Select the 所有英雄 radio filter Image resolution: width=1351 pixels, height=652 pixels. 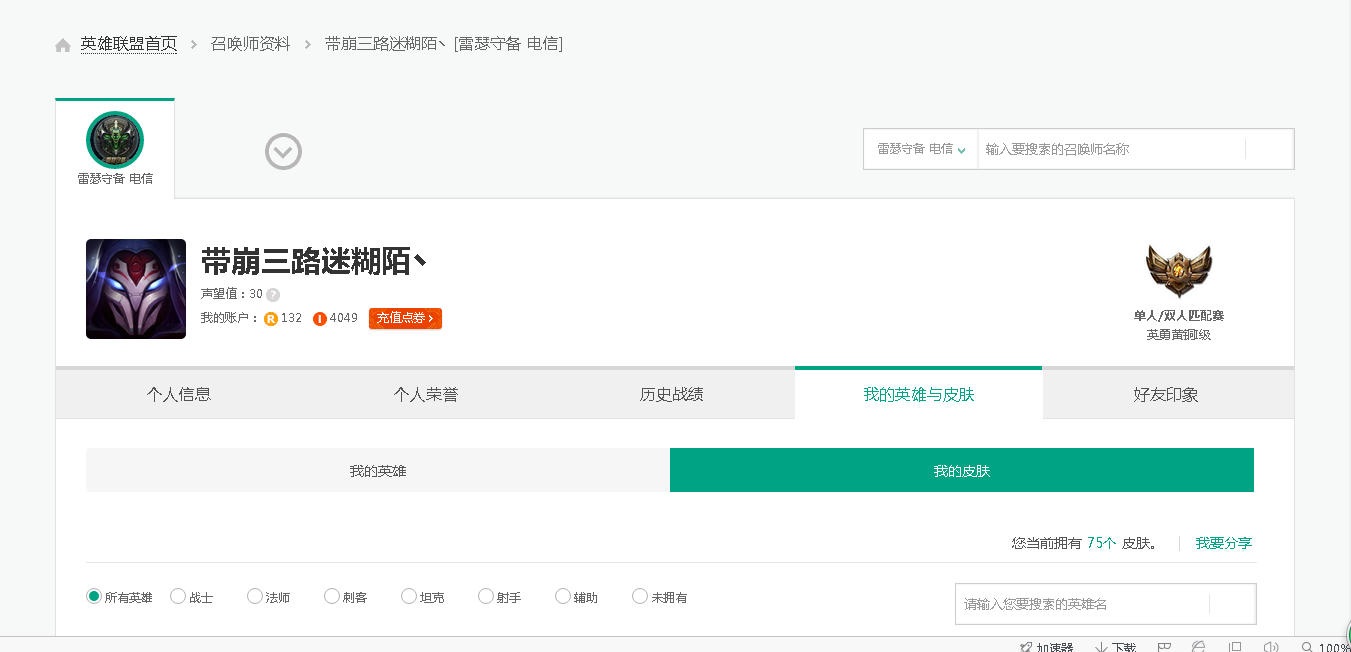point(94,596)
